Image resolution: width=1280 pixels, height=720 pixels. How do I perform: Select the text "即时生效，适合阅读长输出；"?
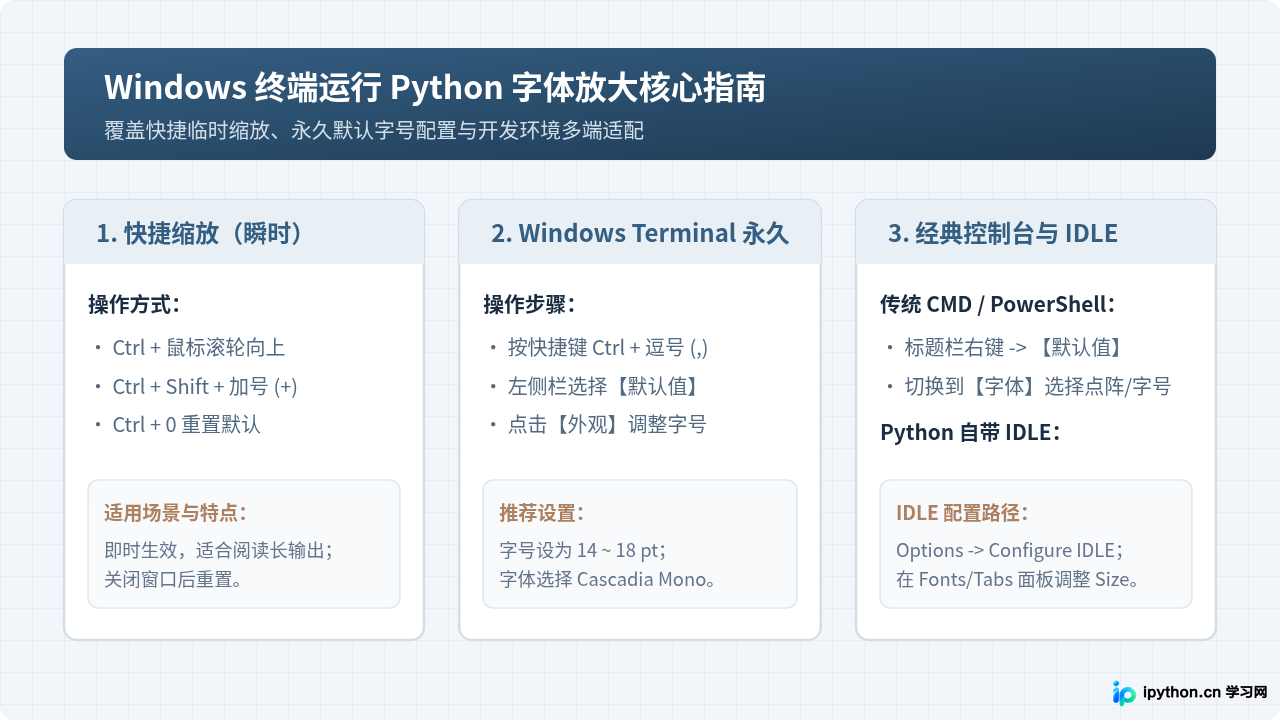pos(219,550)
